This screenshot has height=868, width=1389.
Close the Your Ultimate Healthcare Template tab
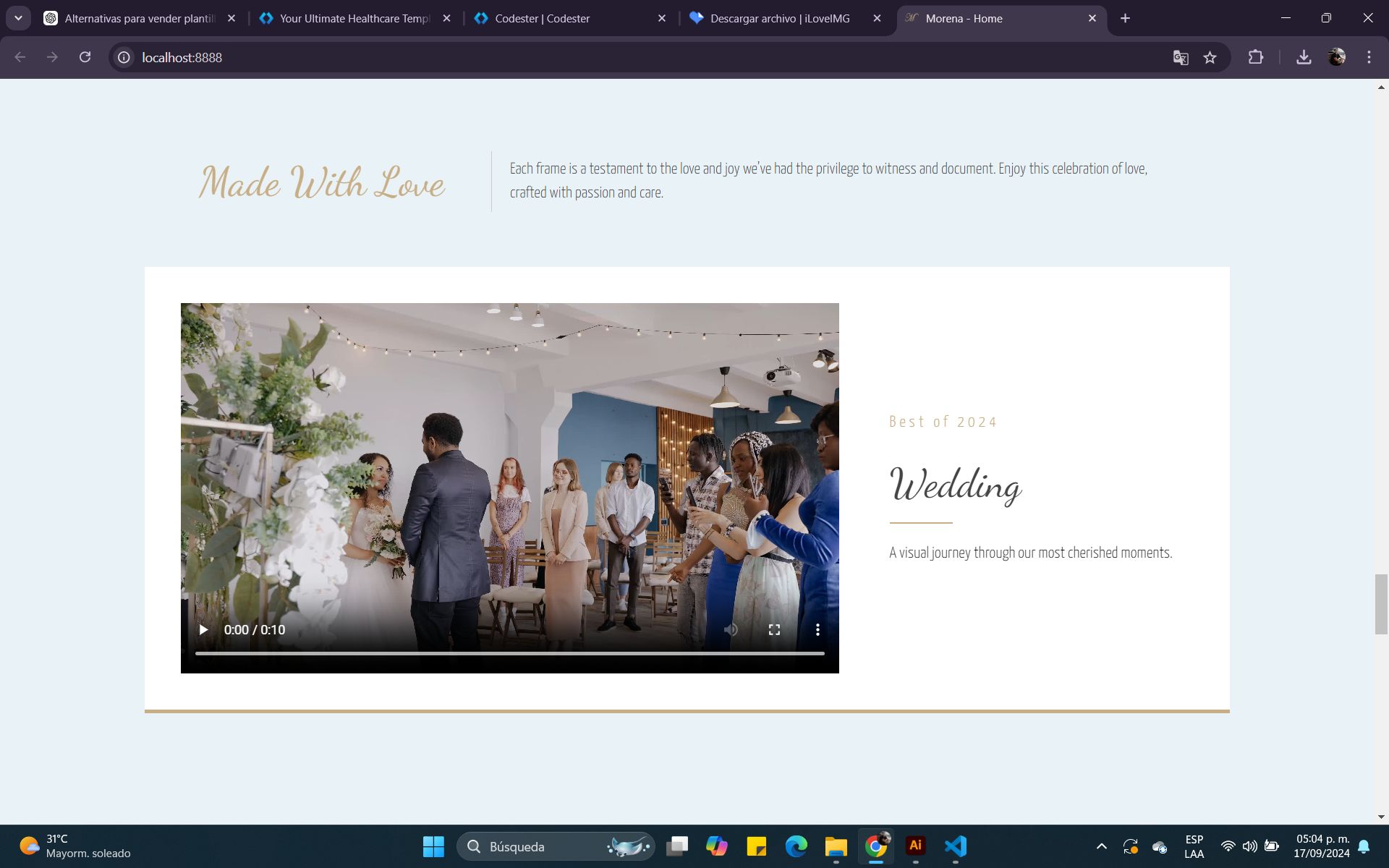click(x=446, y=18)
